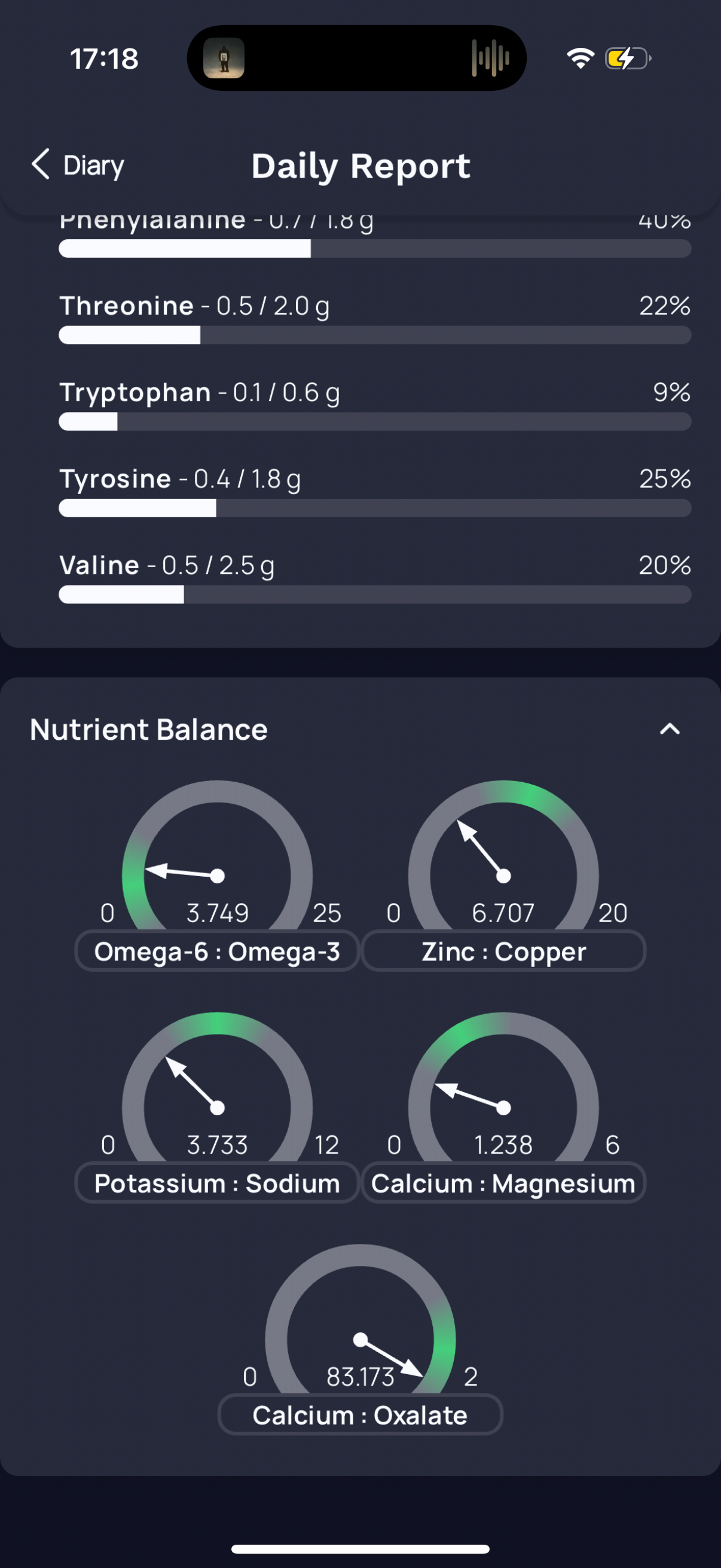This screenshot has height=1568, width=721.
Task: Tap the Valine 20% progress bar
Action: (x=375, y=594)
